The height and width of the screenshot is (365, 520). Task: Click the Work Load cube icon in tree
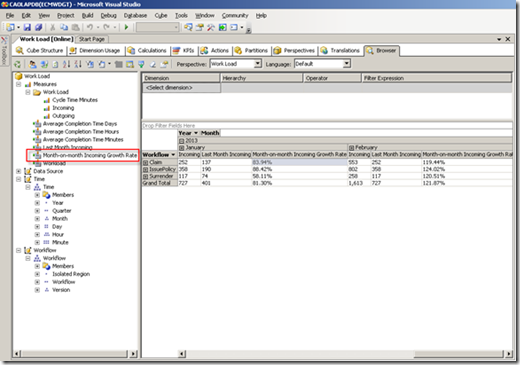click(19, 76)
